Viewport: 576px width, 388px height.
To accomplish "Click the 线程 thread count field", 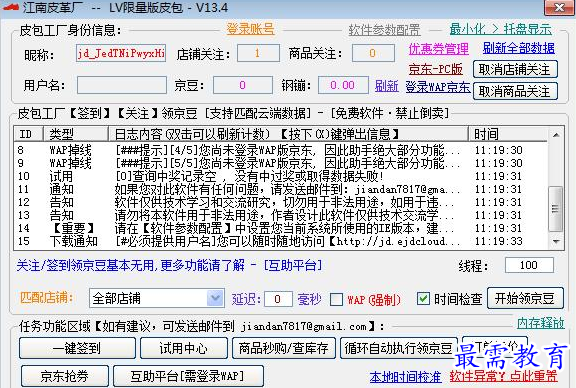I will click(529, 265).
